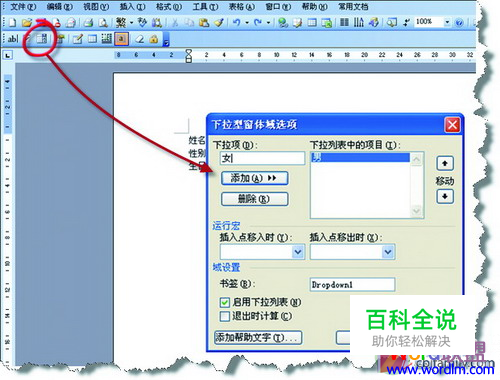Run the spelling and grammar check icon
The width and height of the screenshot is (500, 380).
pyautogui.click(x=142, y=23)
